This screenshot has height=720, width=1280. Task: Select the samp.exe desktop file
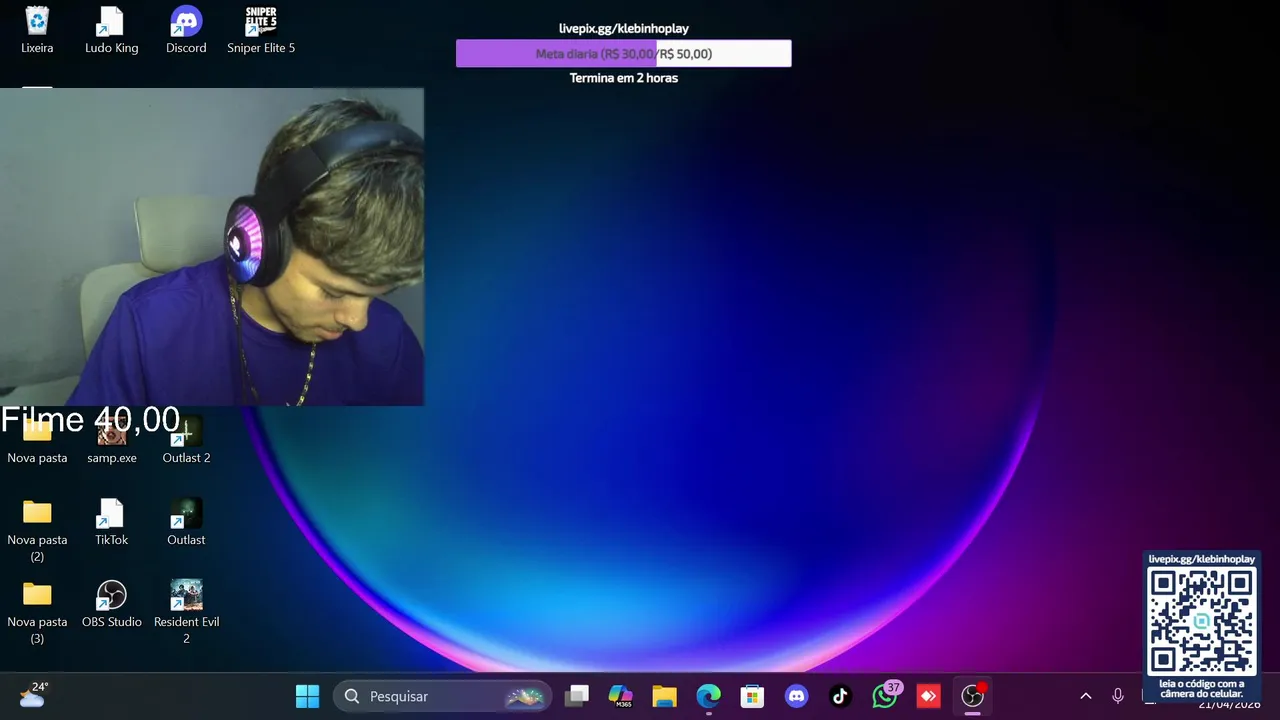[x=111, y=441]
